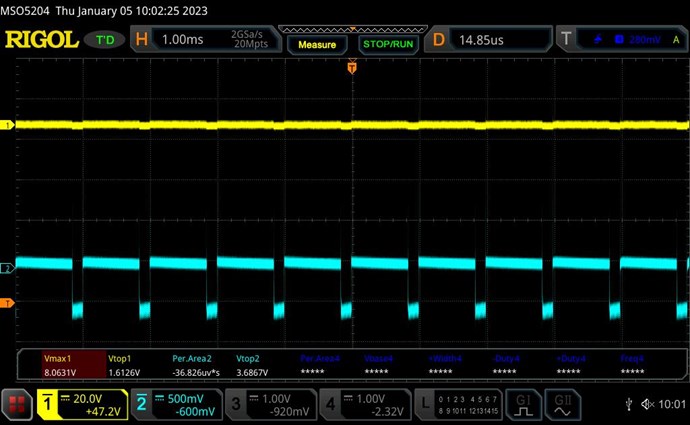This screenshot has height=425, width=690.
Task: Select the Per.Area2 measurement item
Action: click(x=196, y=365)
